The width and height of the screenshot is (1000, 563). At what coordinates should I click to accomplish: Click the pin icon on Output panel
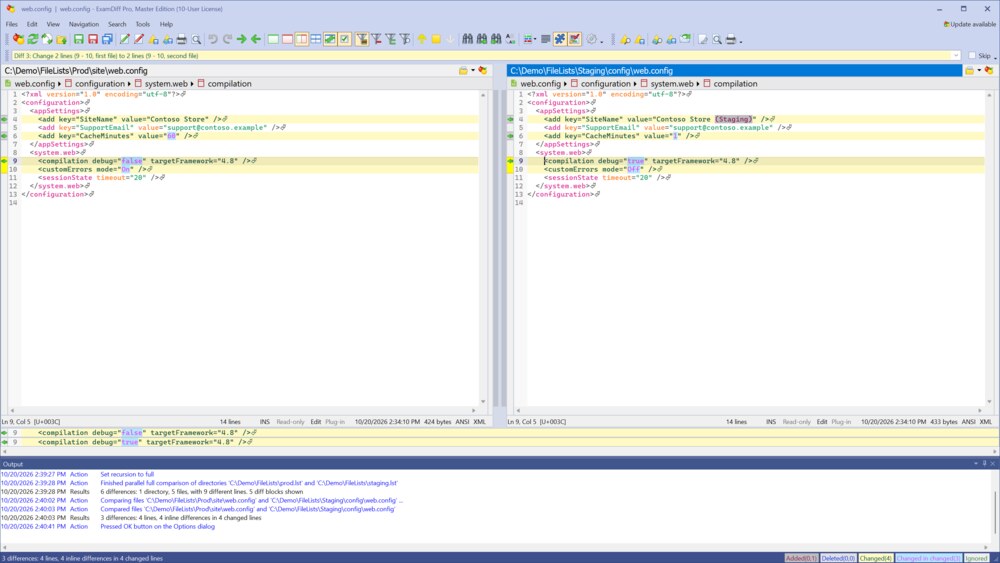point(984,464)
